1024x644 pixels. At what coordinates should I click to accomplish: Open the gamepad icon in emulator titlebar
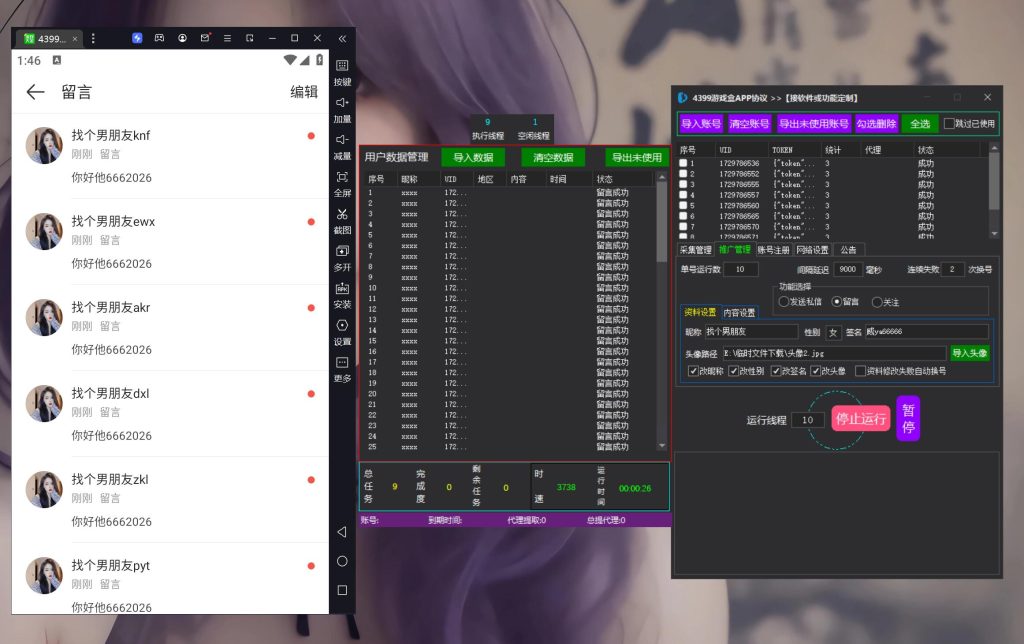159,39
